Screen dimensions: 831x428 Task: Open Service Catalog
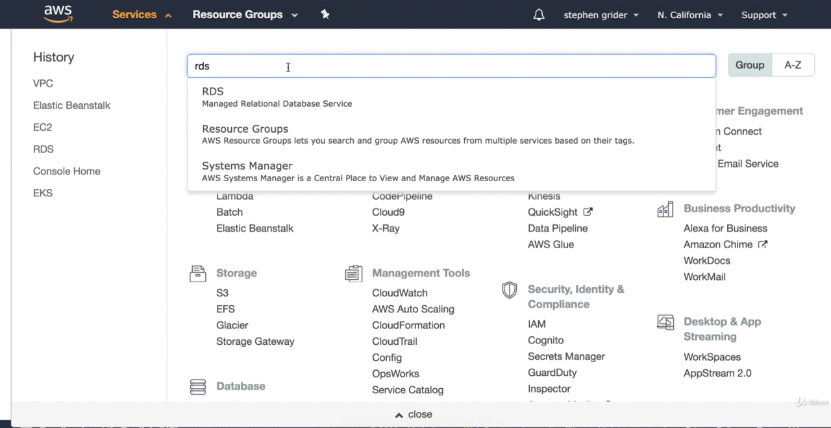click(408, 390)
